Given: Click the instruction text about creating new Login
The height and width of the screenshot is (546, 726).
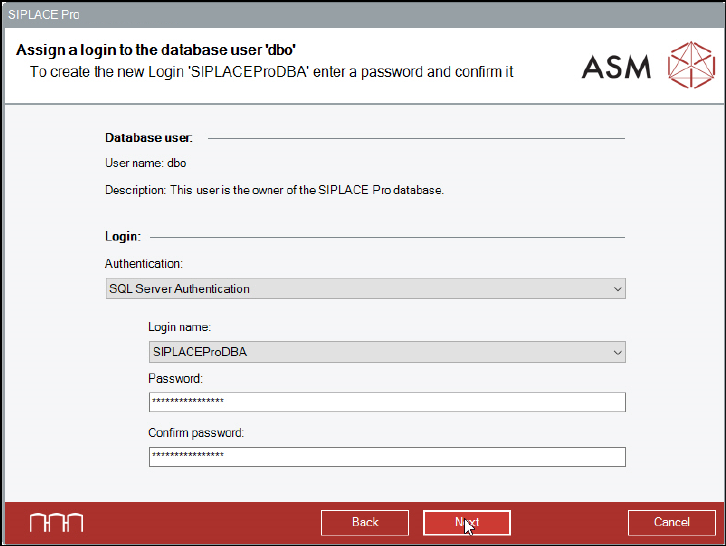Looking at the screenshot, I should [x=271, y=72].
